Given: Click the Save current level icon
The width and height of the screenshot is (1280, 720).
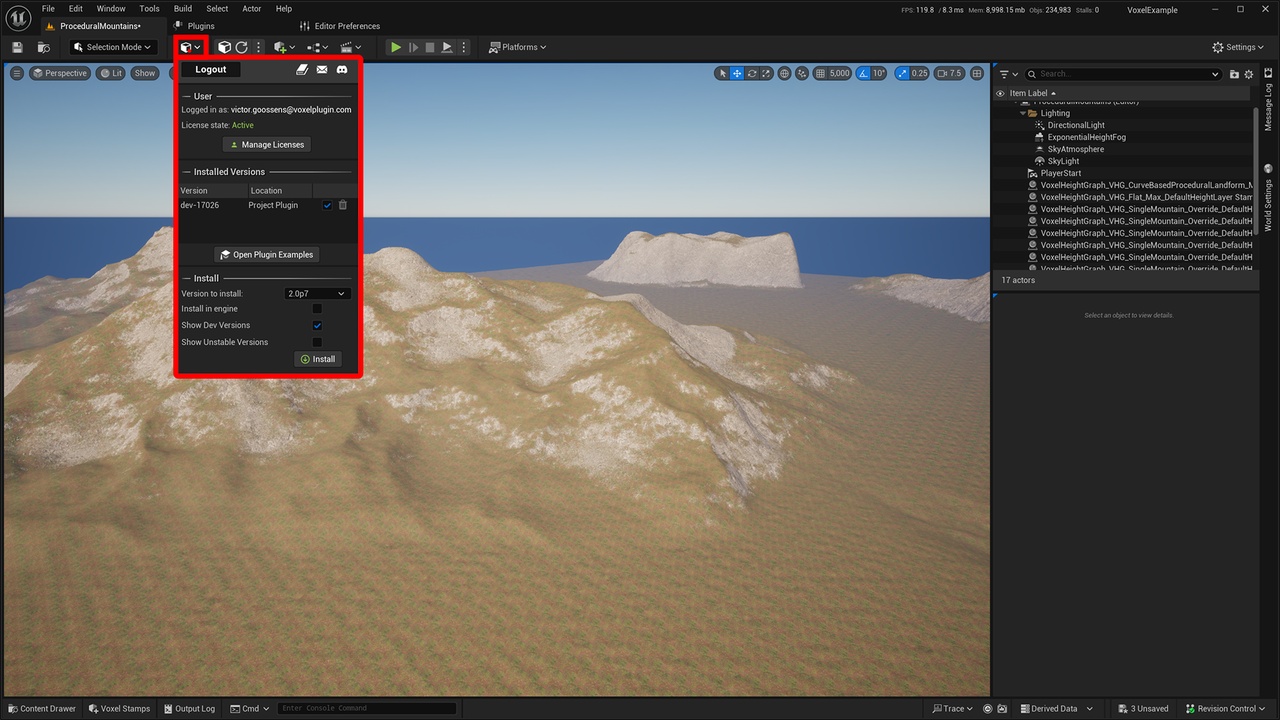Looking at the screenshot, I should (17, 47).
